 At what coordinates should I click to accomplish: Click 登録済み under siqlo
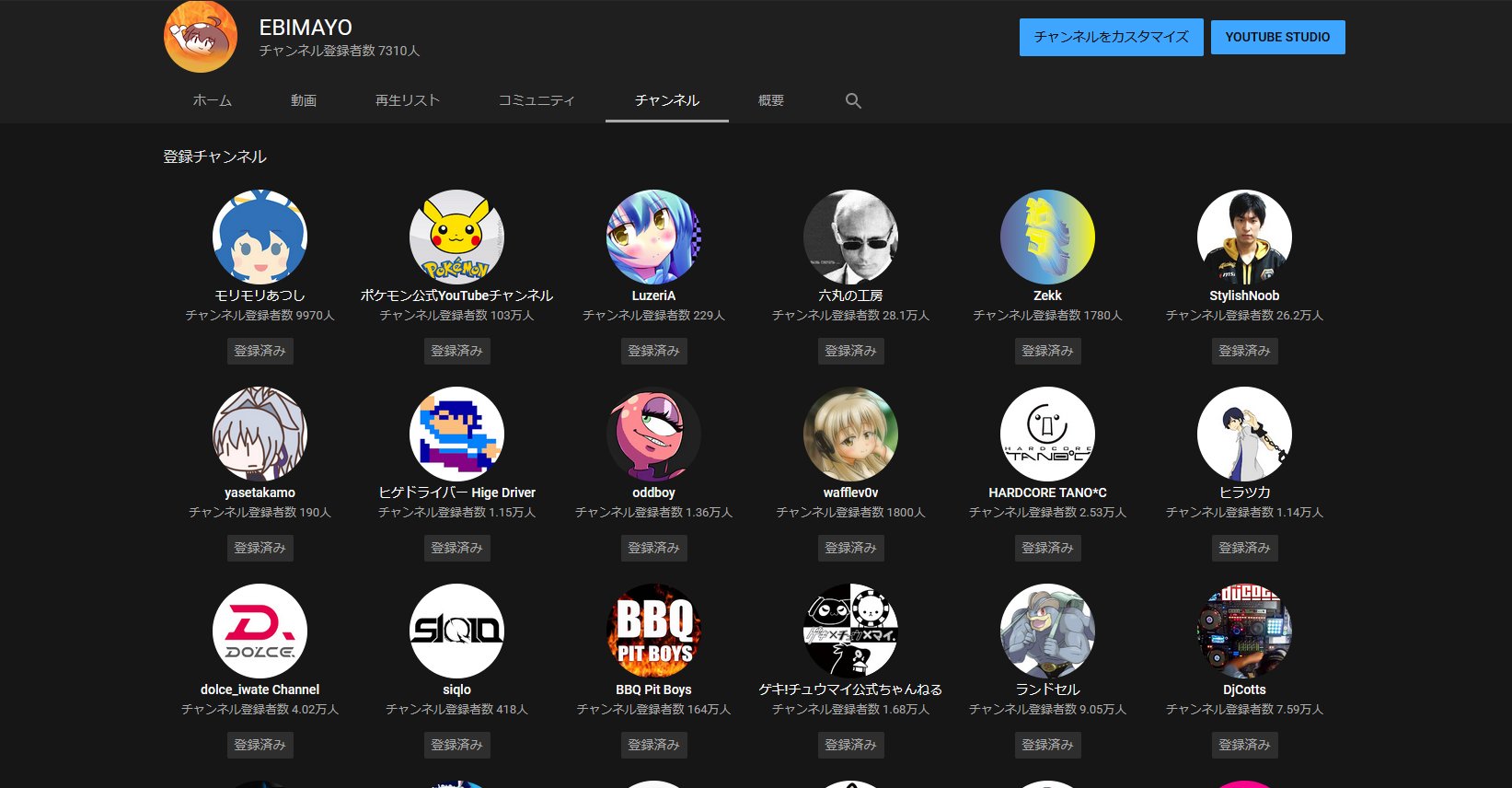(456, 745)
